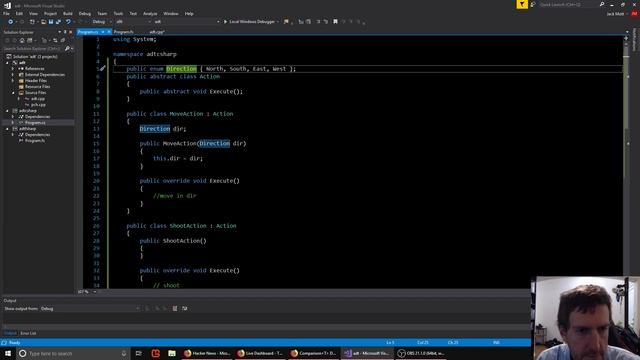Screen dimensions: 640x360
Task: Select the Solution 'adt' root node
Action: coord(35,57)
